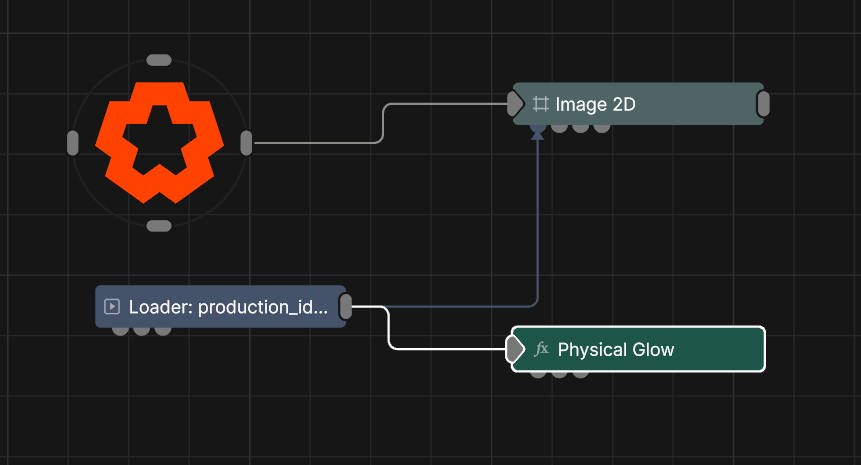Select the Physical Glow node title
The image size is (861, 465).
pyautogui.click(x=615, y=349)
